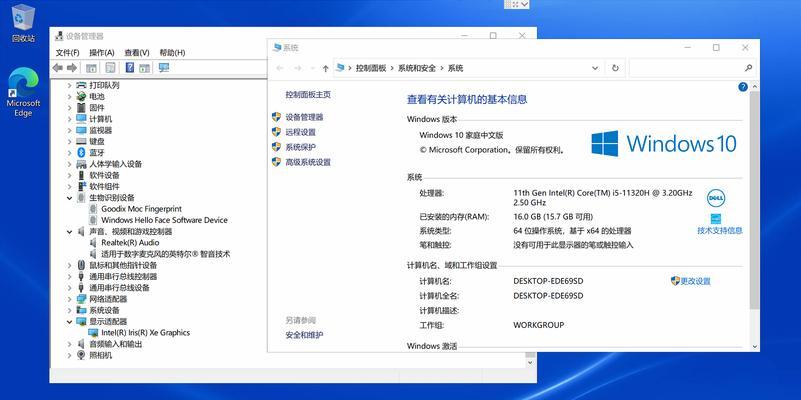Image resolution: width=801 pixels, height=400 pixels.
Task: Select the 监视器 category icon
Action: point(81,130)
